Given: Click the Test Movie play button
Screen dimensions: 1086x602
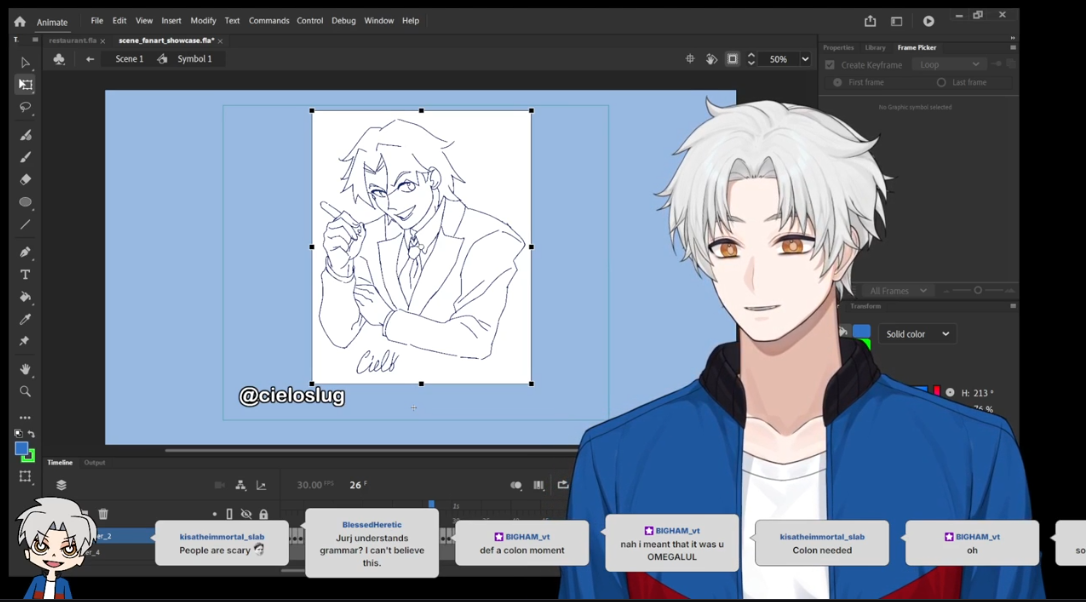Looking at the screenshot, I should coord(928,21).
